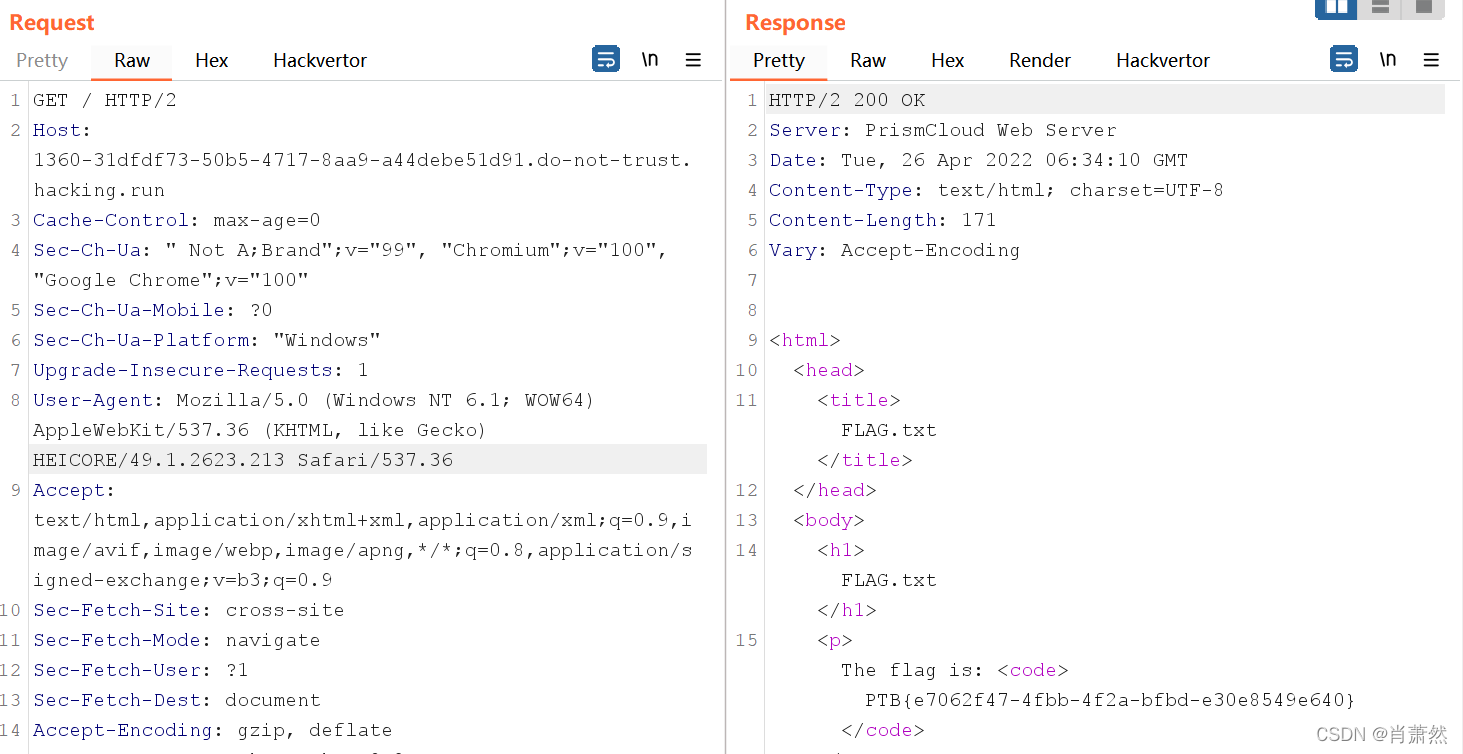Open Request Hackvertor tab
1463x754 pixels.
pos(320,60)
